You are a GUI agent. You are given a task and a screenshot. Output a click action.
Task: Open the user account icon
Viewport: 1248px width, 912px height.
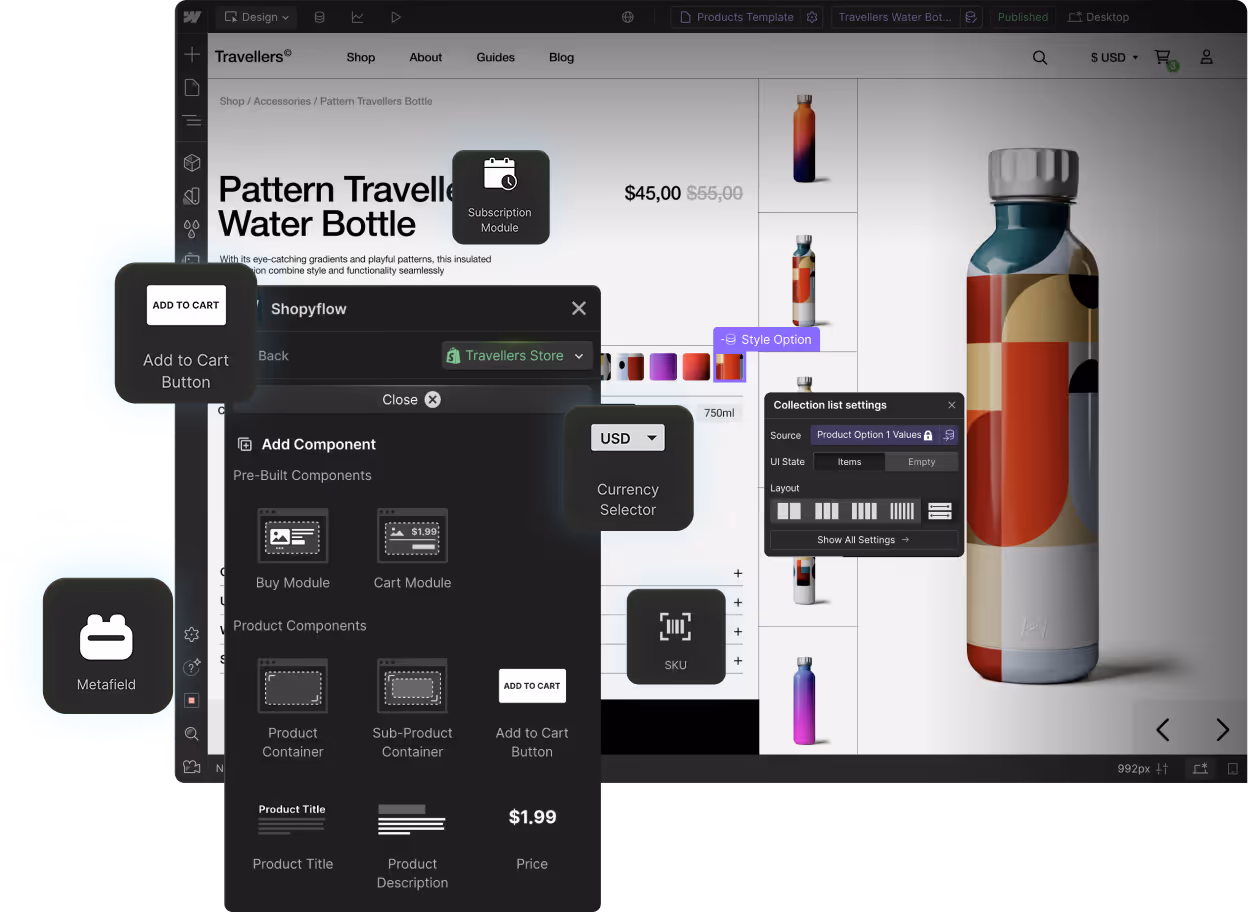tap(1207, 57)
